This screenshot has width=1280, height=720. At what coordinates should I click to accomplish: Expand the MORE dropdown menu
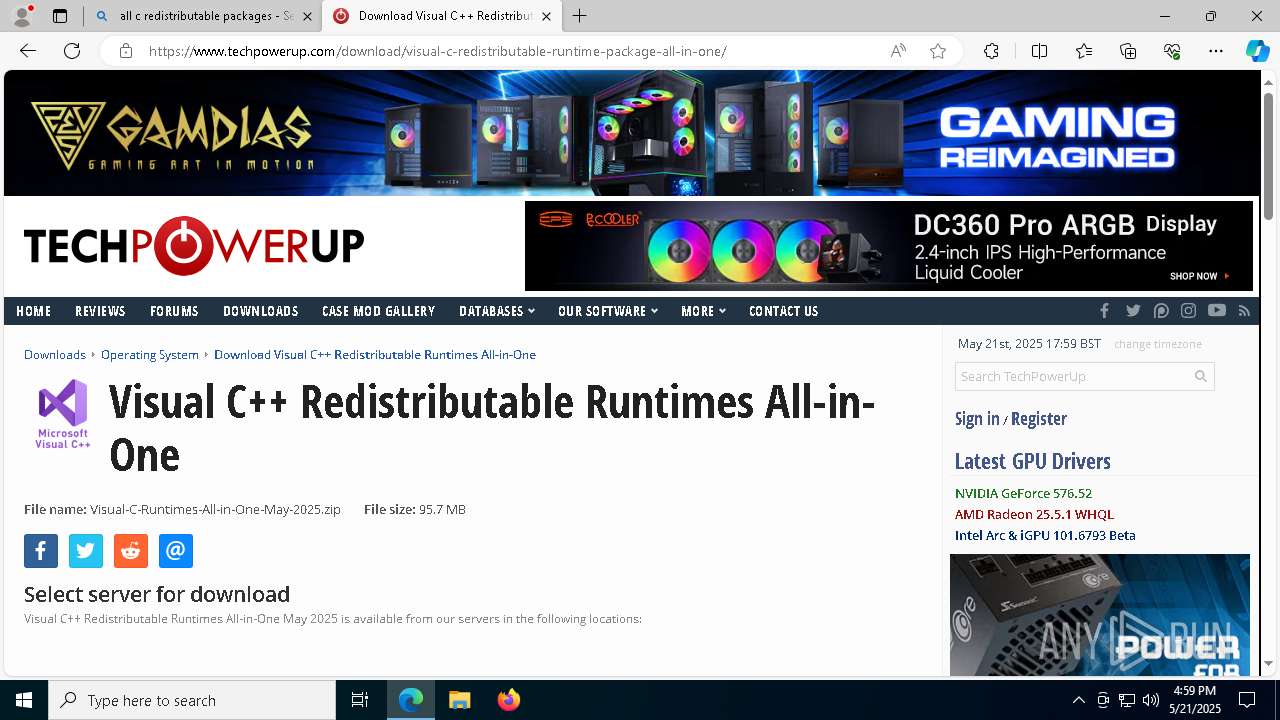pyautogui.click(x=703, y=311)
